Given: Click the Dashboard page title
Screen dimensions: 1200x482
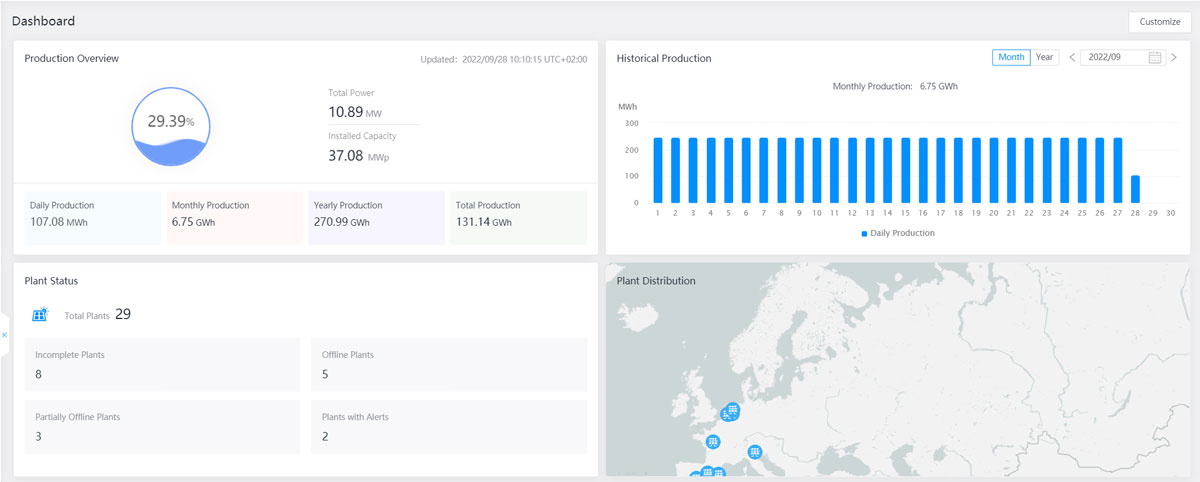Looking at the screenshot, I should click(43, 21).
